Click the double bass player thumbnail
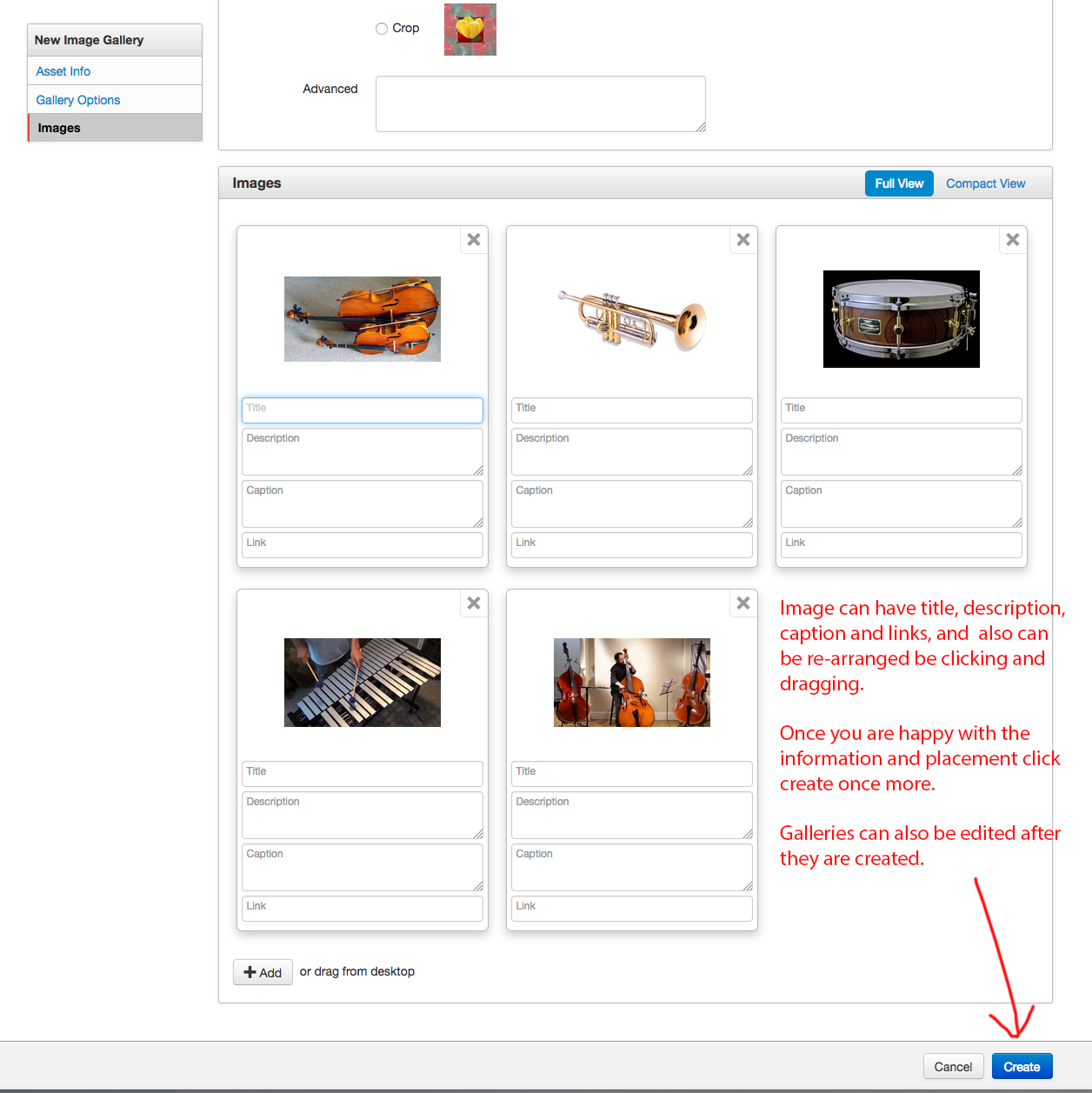Viewport: 1092px width, 1093px height. pyautogui.click(x=632, y=683)
